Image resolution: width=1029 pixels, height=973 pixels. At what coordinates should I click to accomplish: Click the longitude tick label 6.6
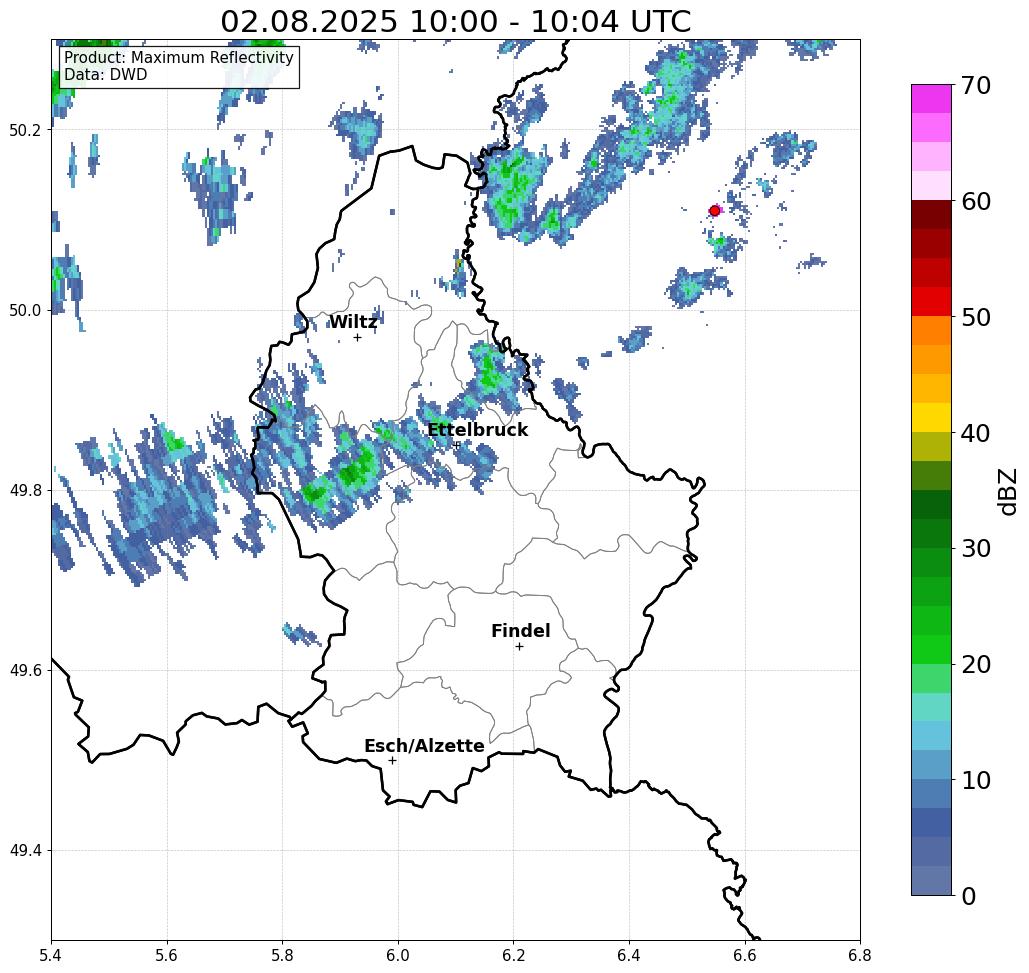(x=745, y=956)
